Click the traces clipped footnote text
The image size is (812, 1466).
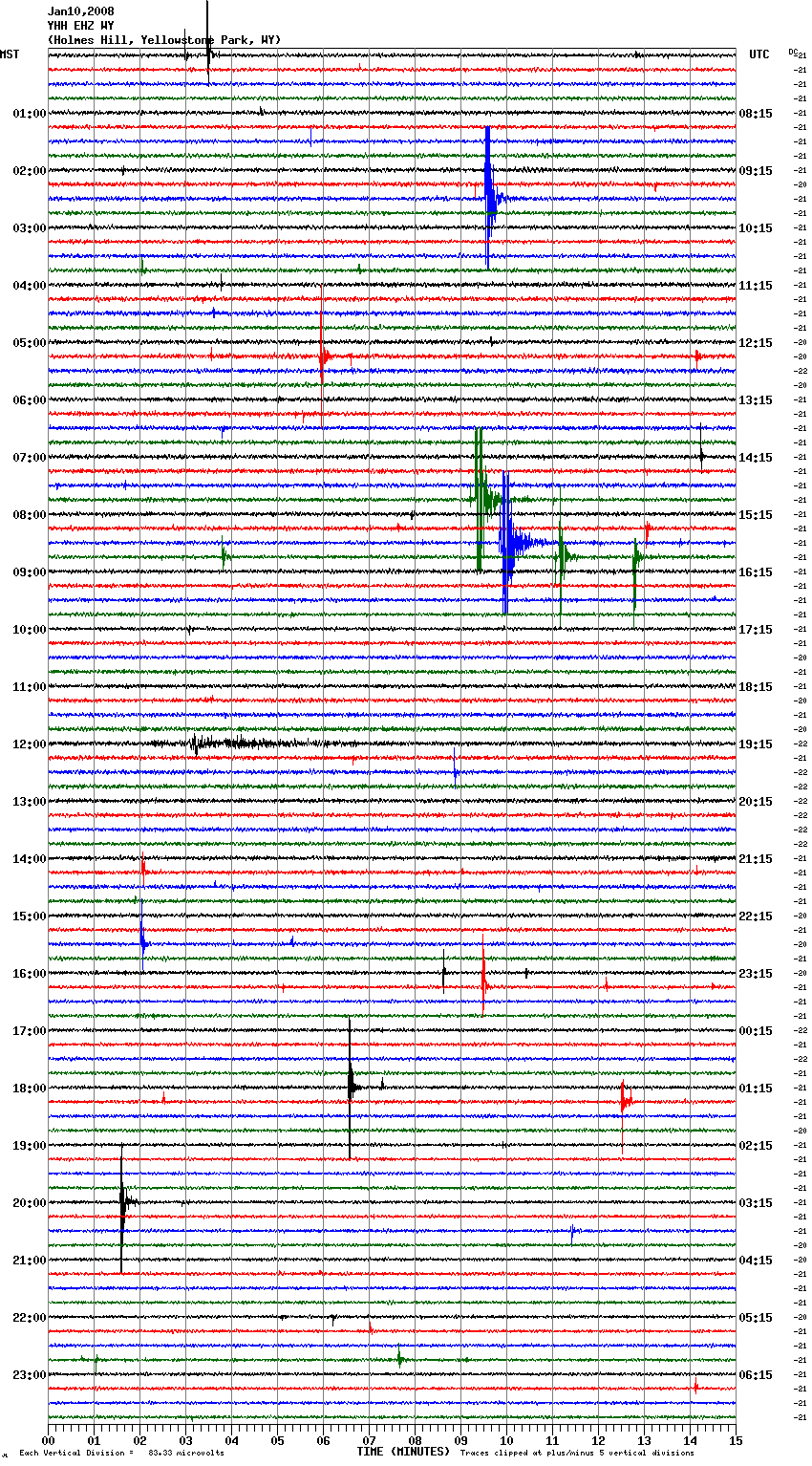tap(577, 1453)
